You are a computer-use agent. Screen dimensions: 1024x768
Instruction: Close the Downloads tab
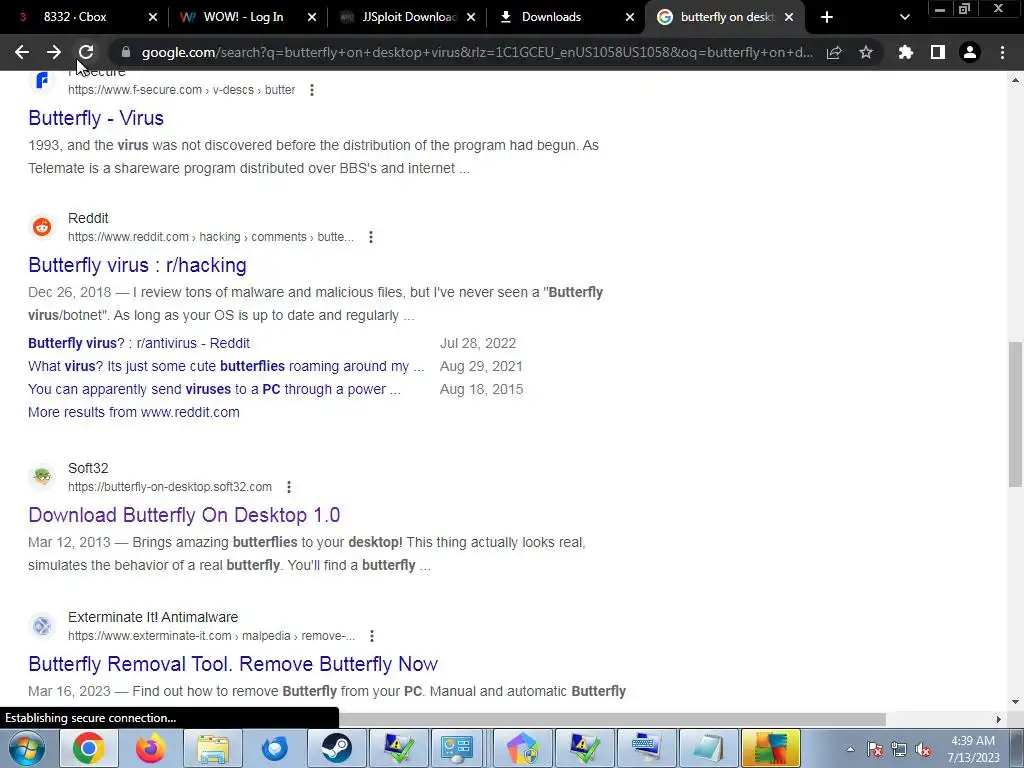(630, 18)
